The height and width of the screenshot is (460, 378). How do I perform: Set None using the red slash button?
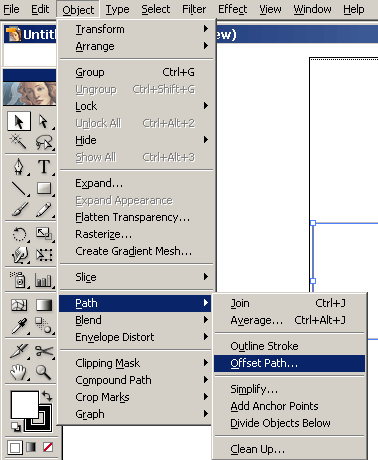(48, 447)
